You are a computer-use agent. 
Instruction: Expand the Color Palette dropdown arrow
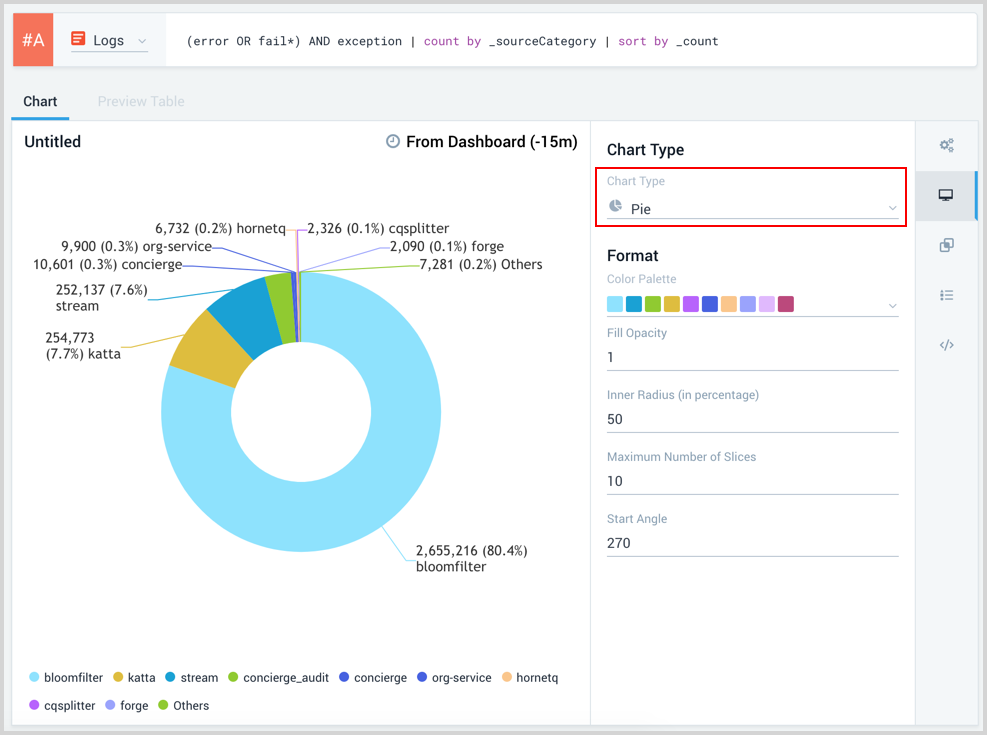[892, 305]
